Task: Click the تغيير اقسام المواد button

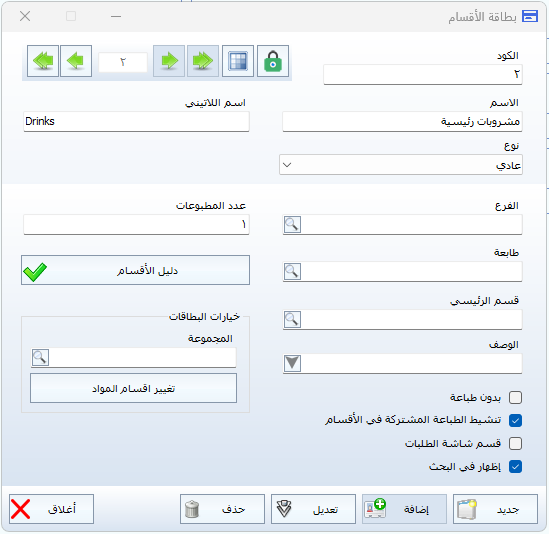Action: (133, 388)
